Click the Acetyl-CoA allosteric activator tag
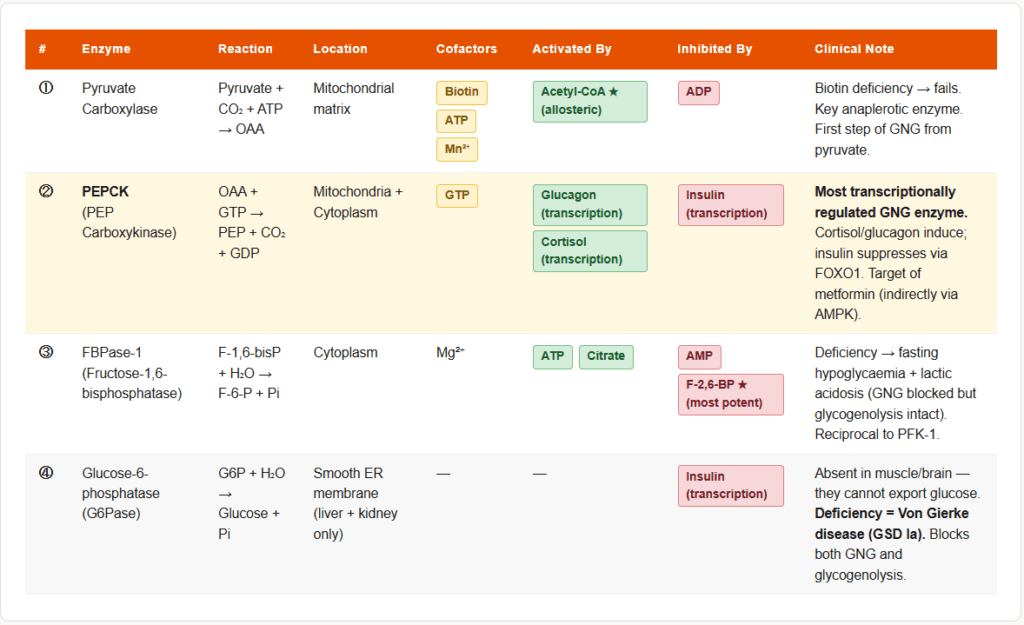The width and height of the screenshot is (1024, 625). pyautogui.click(x=589, y=101)
